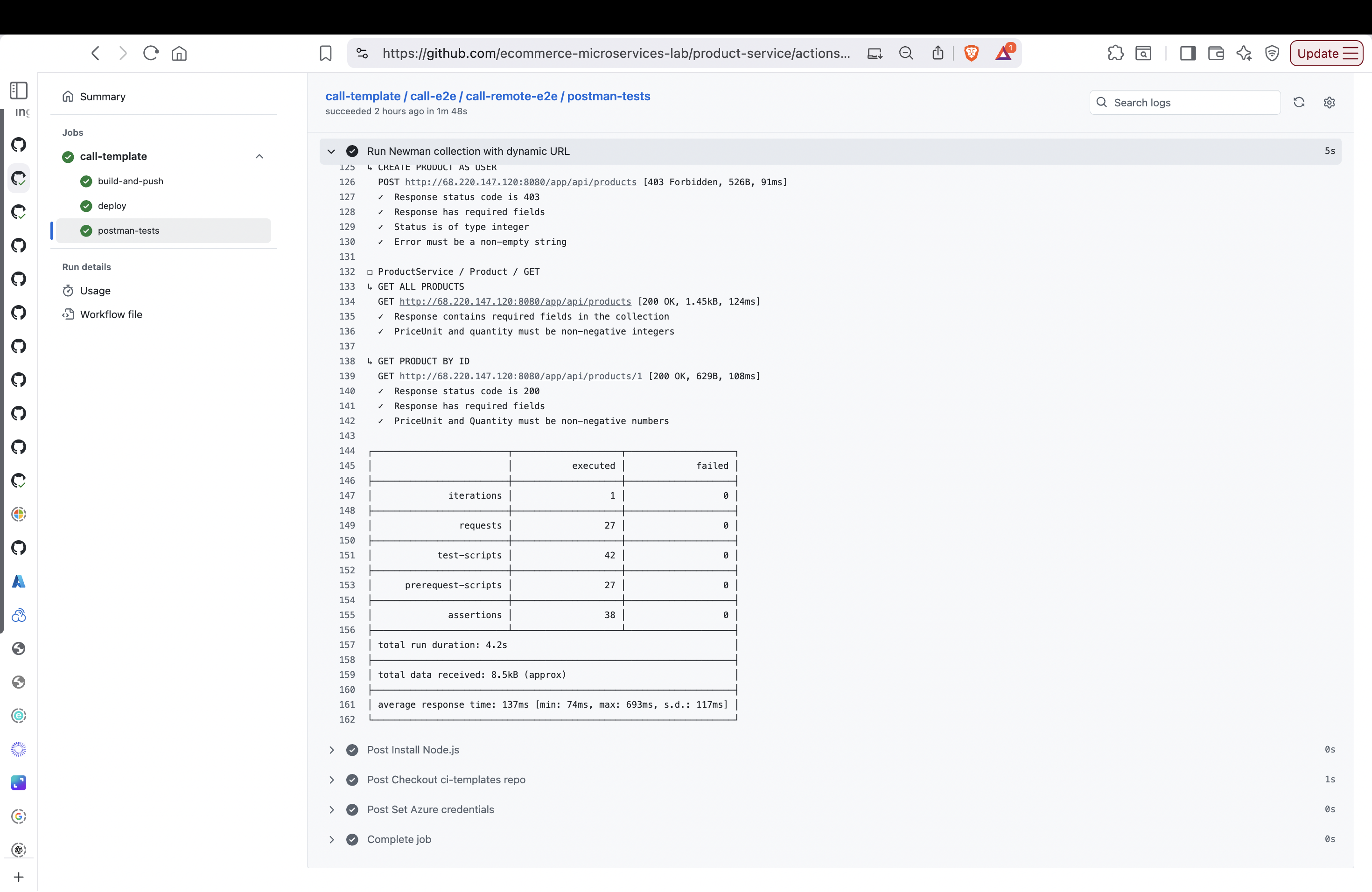Expand Post Install Node.js step
1372x892 pixels.
pyautogui.click(x=331, y=750)
